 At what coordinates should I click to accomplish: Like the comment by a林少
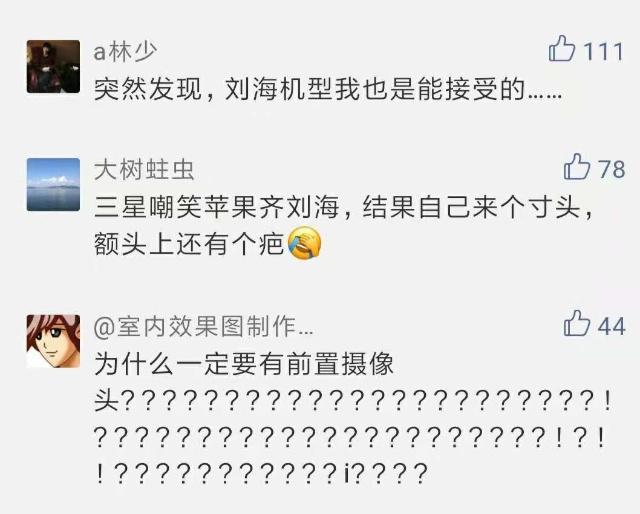562,49
